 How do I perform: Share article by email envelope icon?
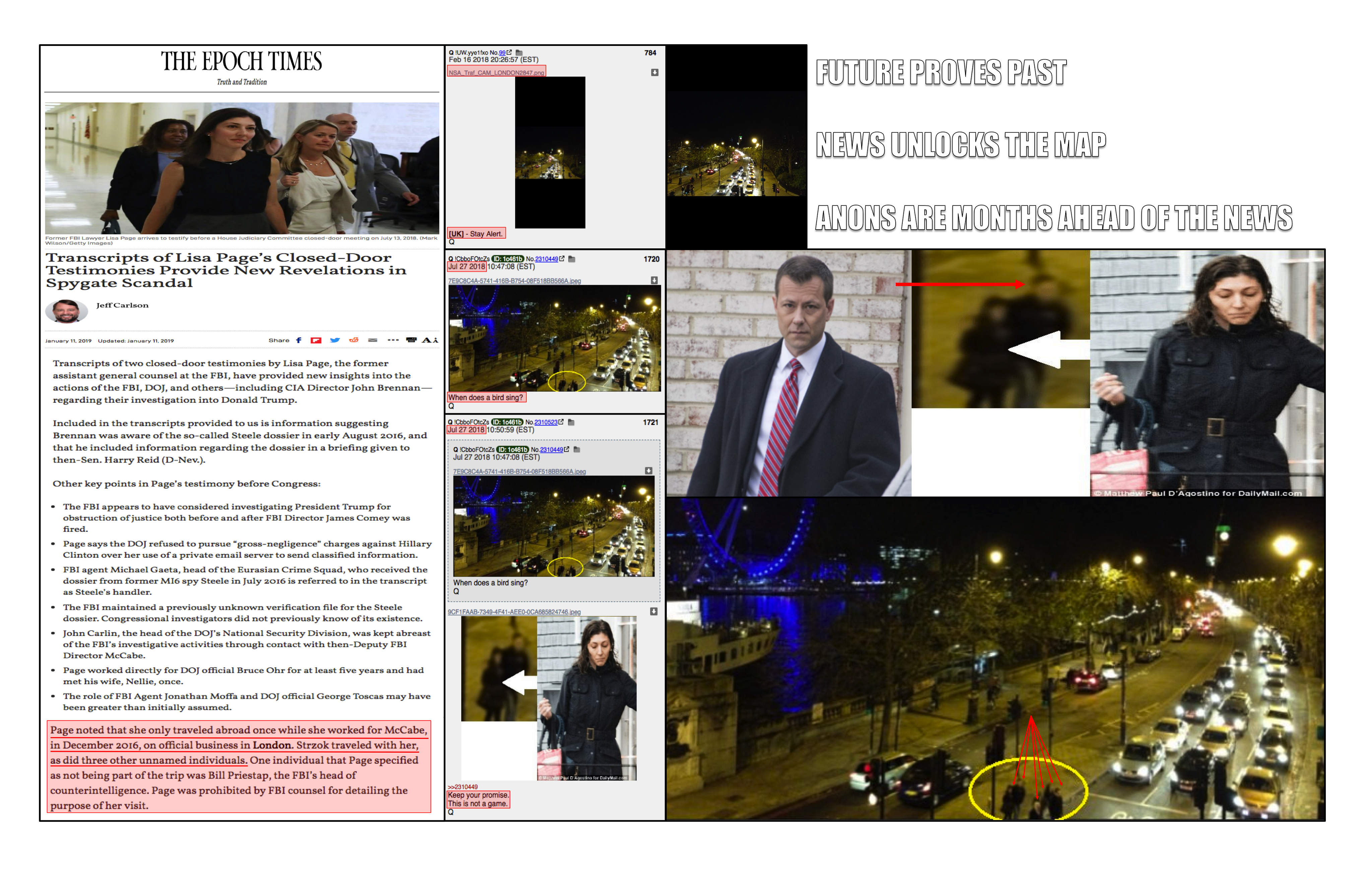[x=372, y=340]
